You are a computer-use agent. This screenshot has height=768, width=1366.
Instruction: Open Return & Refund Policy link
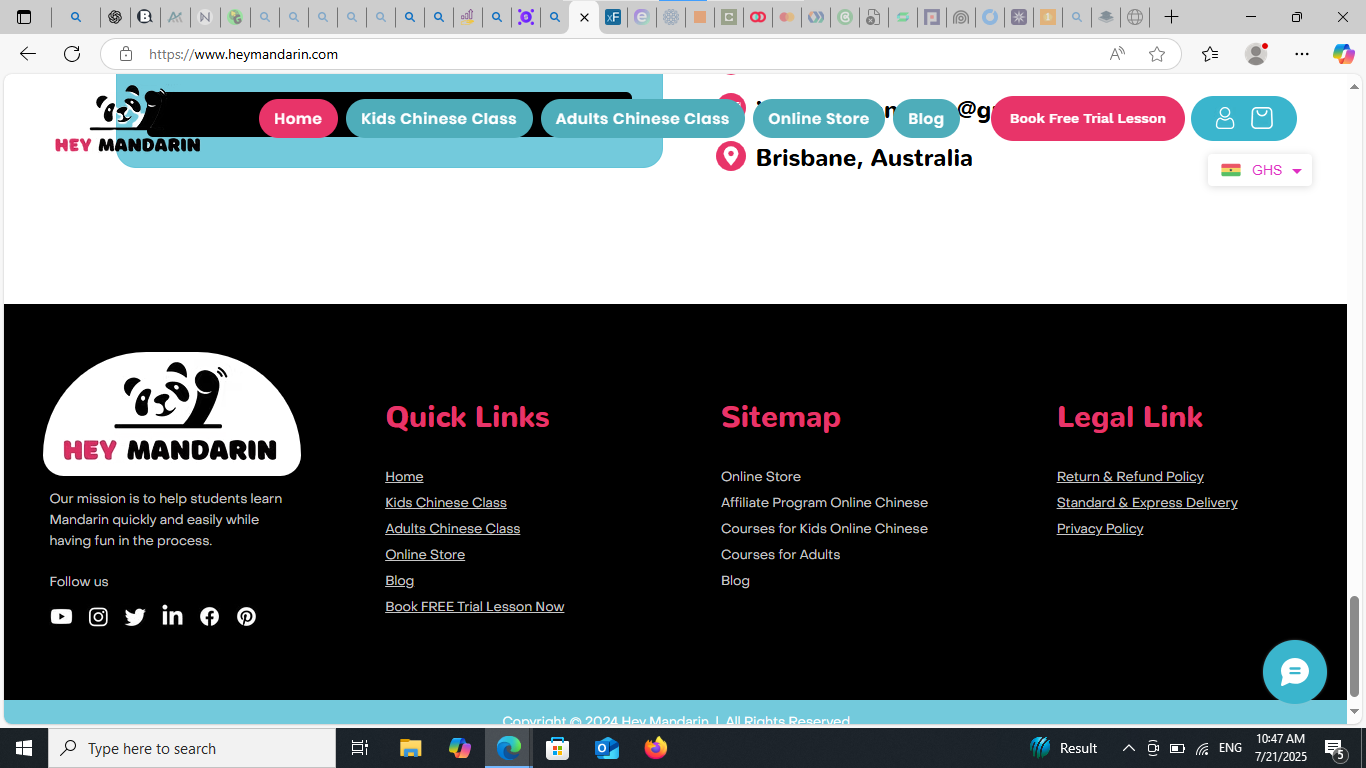[x=1130, y=477]
